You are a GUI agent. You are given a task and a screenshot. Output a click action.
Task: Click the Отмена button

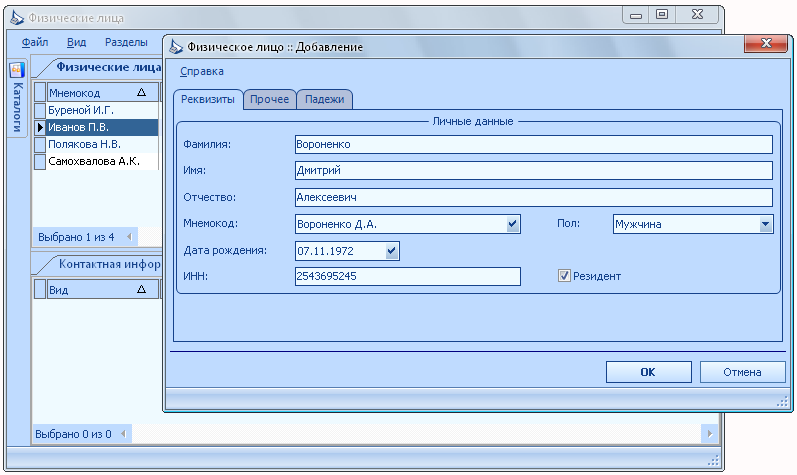[742, 372]
